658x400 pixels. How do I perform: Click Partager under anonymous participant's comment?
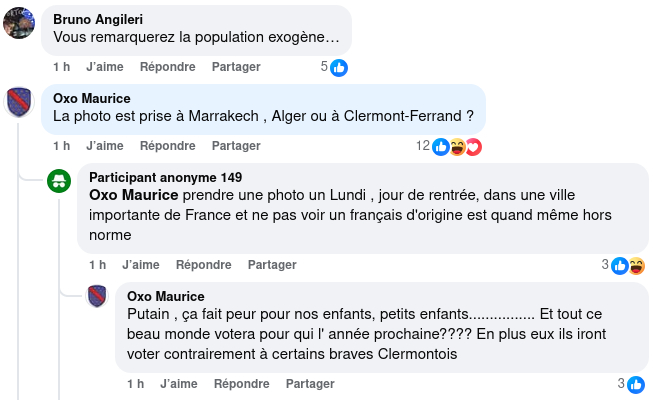pos(272,265)
